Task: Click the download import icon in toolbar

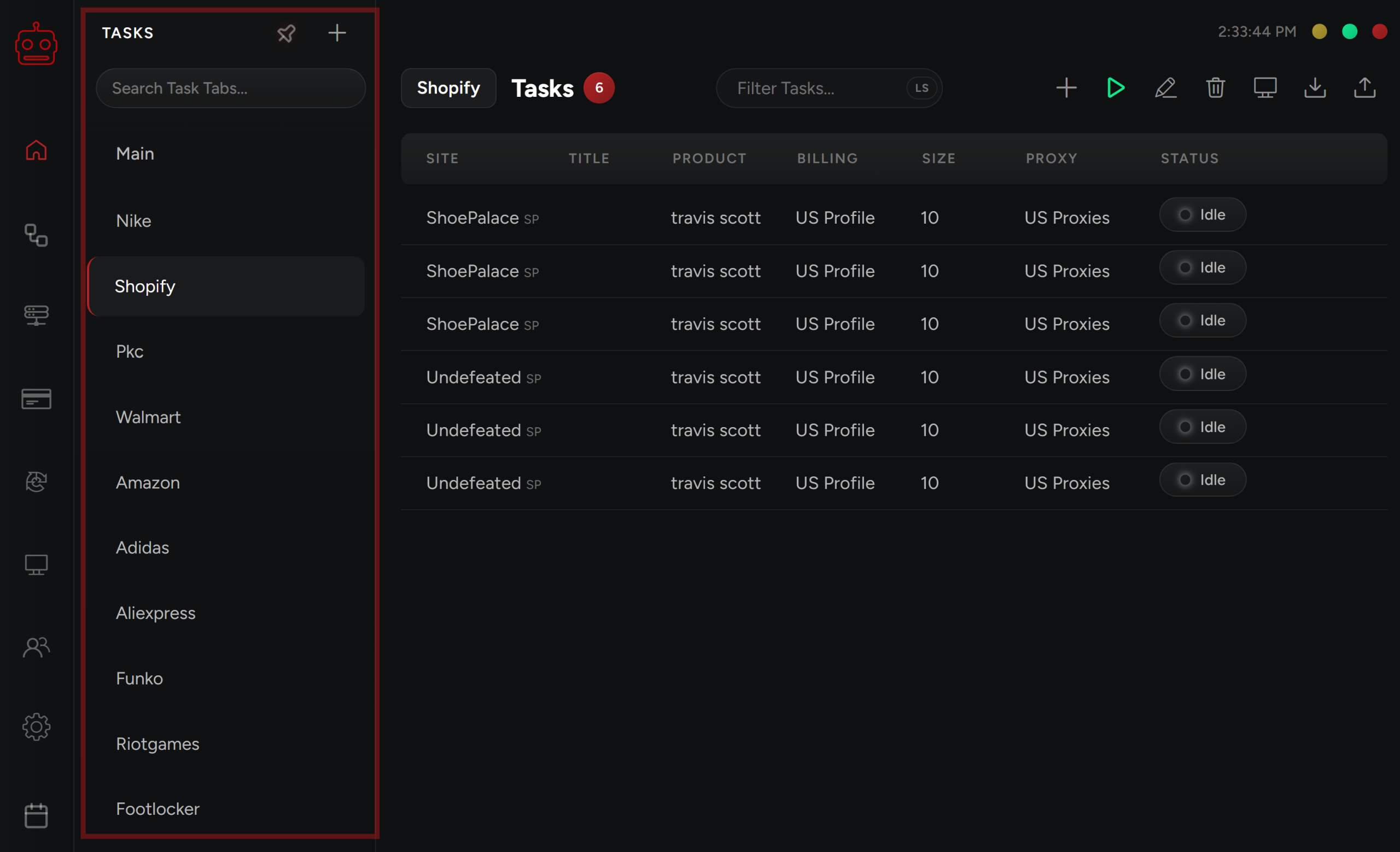Action: click(x=1315, y=88)
